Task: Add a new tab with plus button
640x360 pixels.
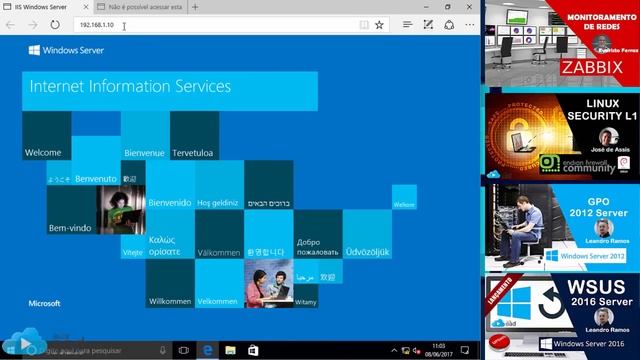Action: click(x=195, y=7)
